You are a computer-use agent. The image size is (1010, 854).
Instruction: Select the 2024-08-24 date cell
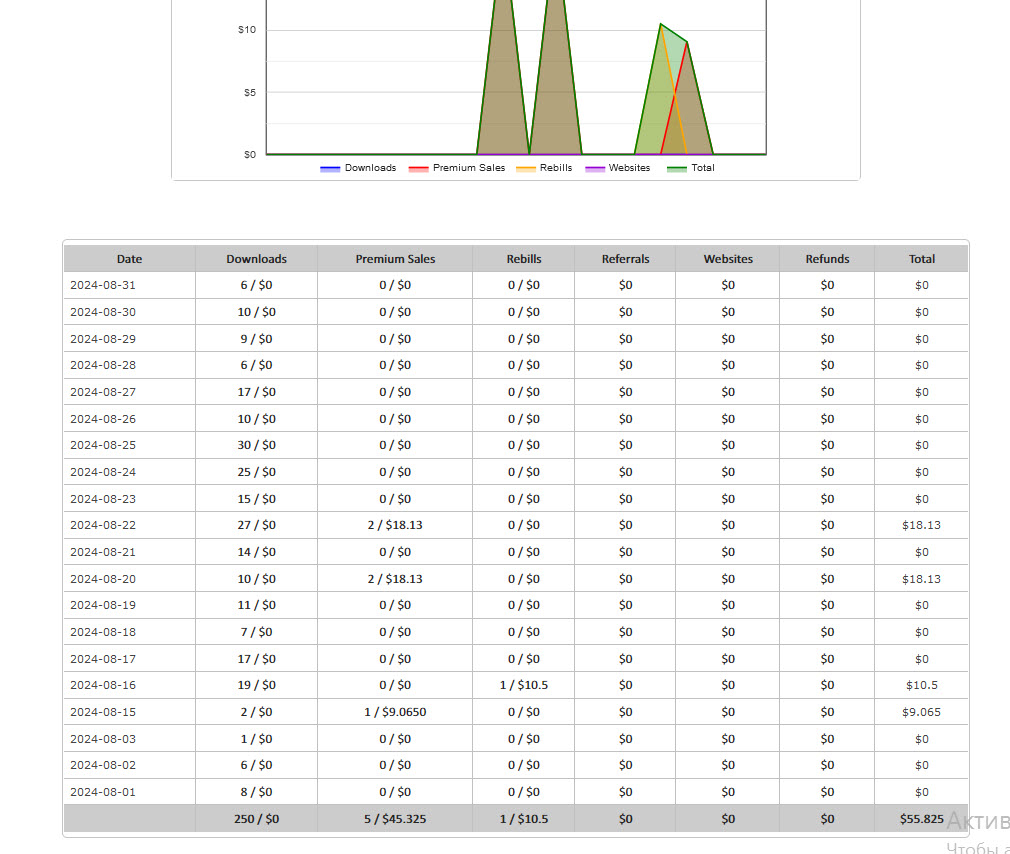coord(129,472)
